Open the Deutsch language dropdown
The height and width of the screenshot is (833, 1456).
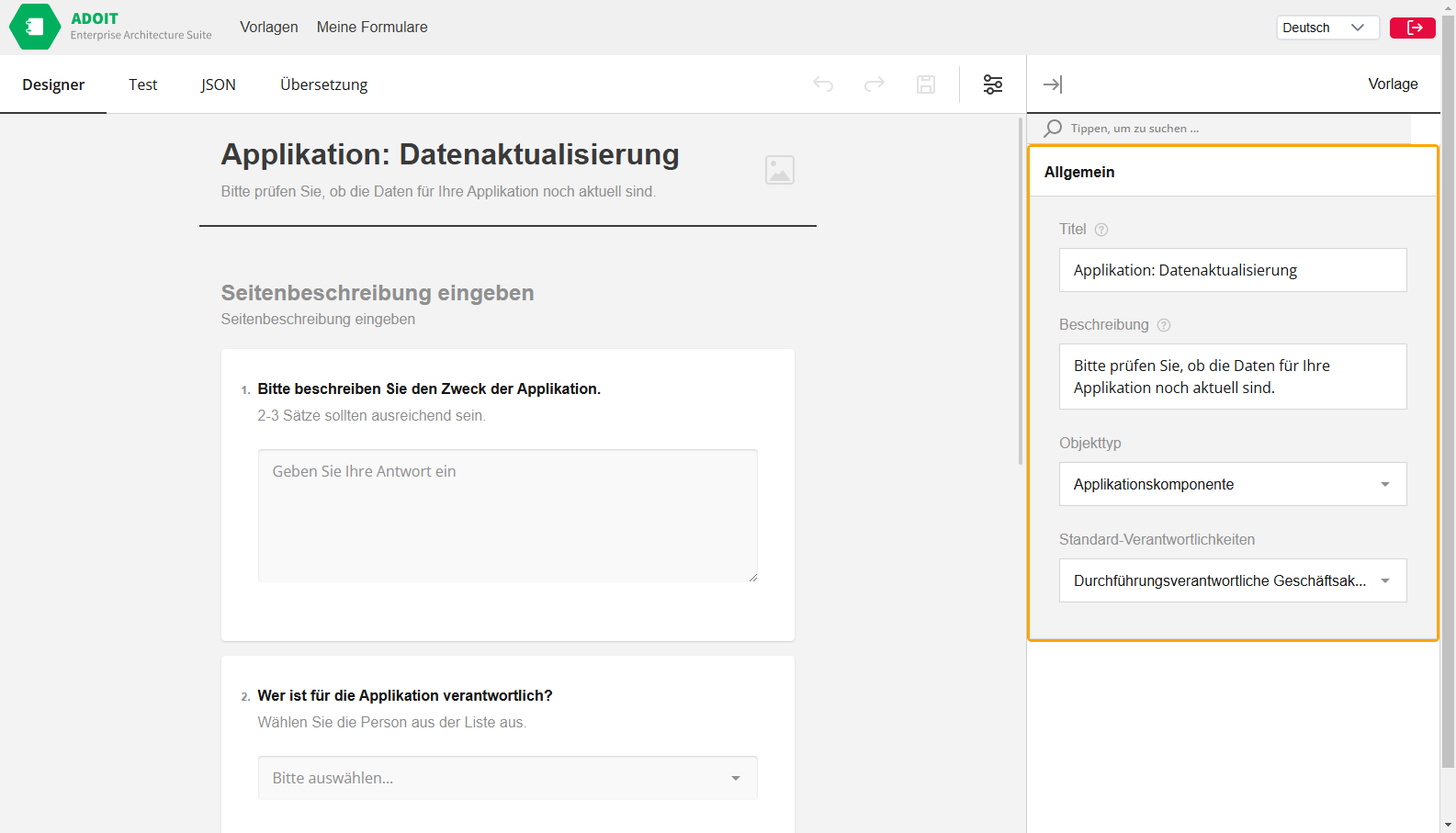1327,28
